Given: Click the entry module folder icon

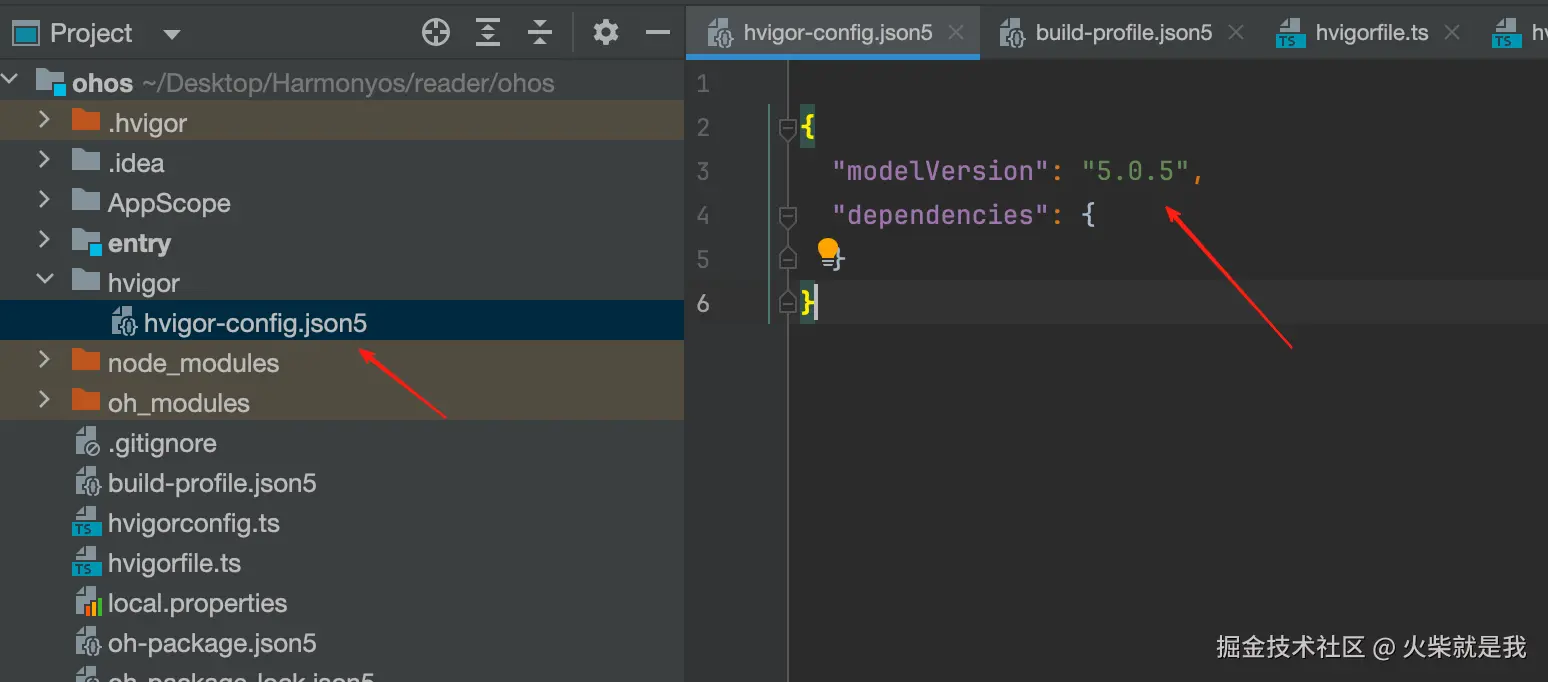Looking at the screenshot, I should pos(87,242).
